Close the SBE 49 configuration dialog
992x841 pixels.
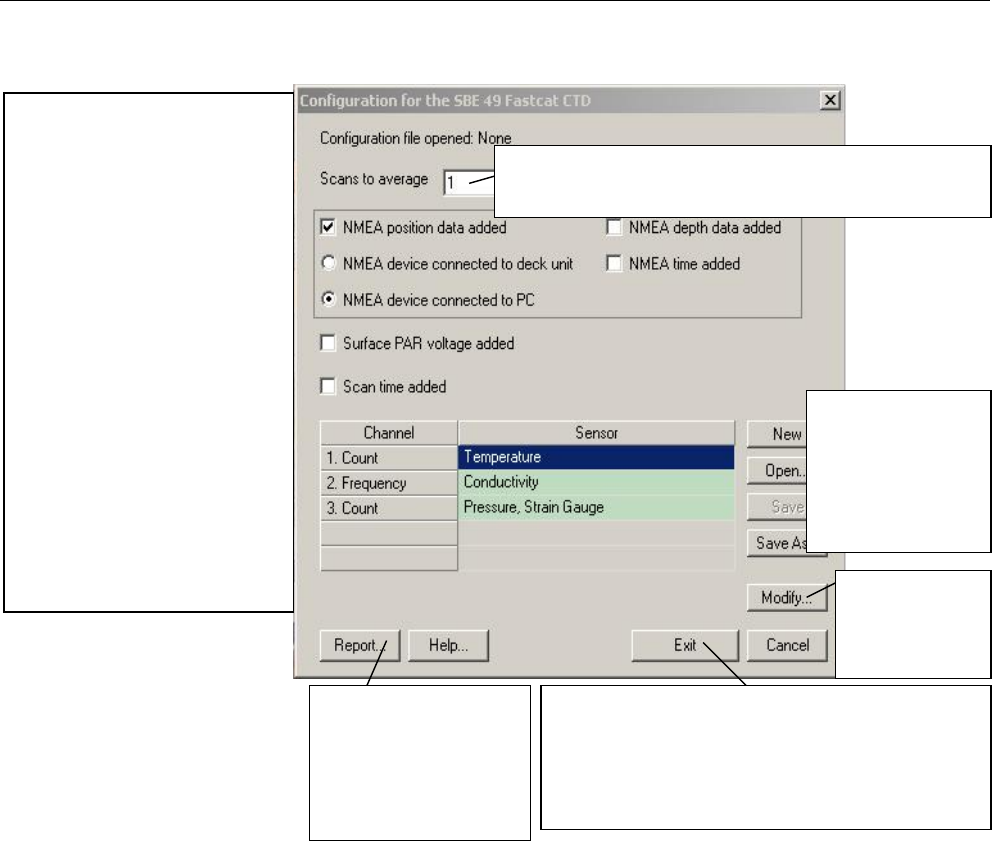829,100
